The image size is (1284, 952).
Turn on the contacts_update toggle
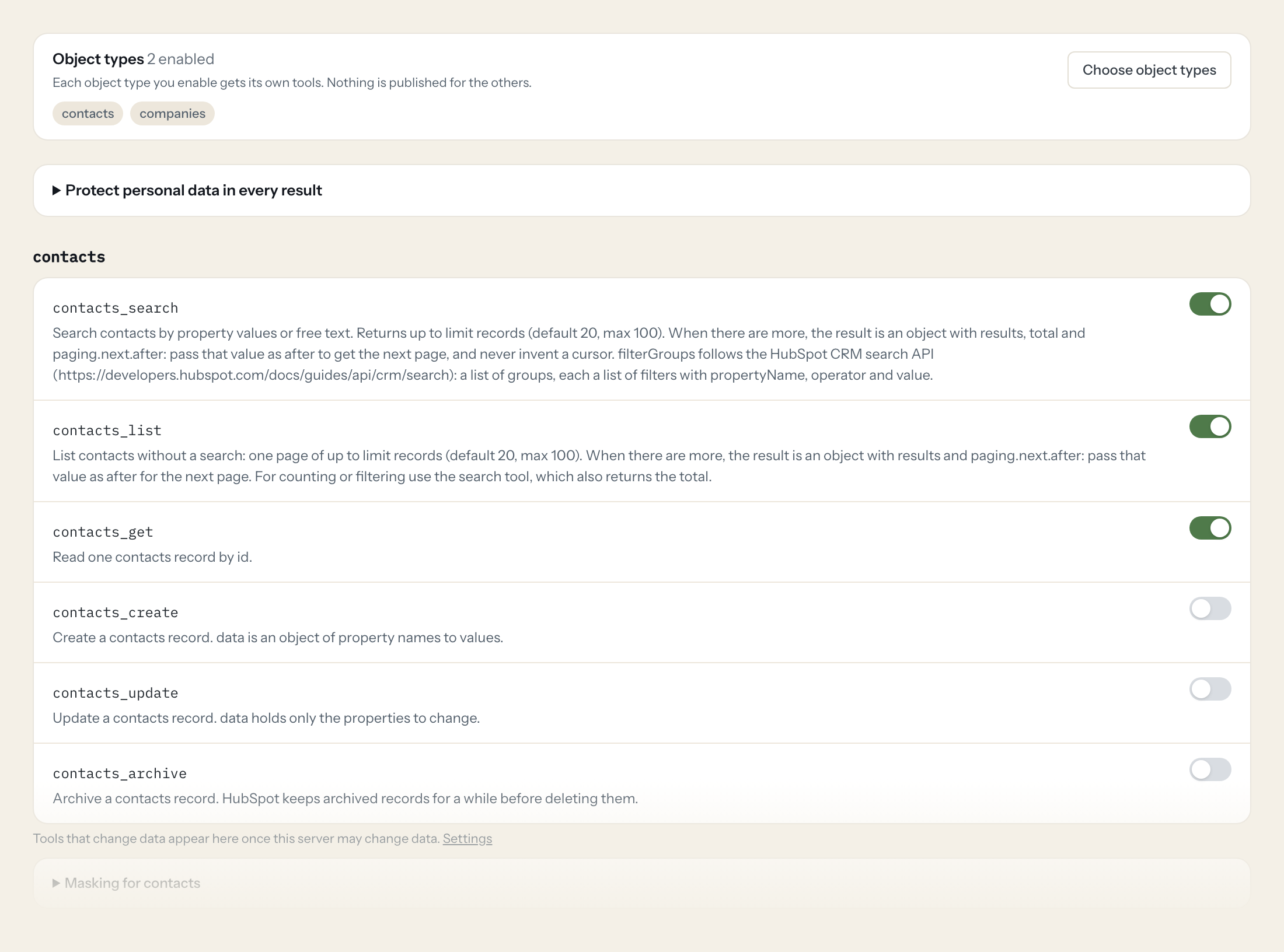coord(1210,689)
